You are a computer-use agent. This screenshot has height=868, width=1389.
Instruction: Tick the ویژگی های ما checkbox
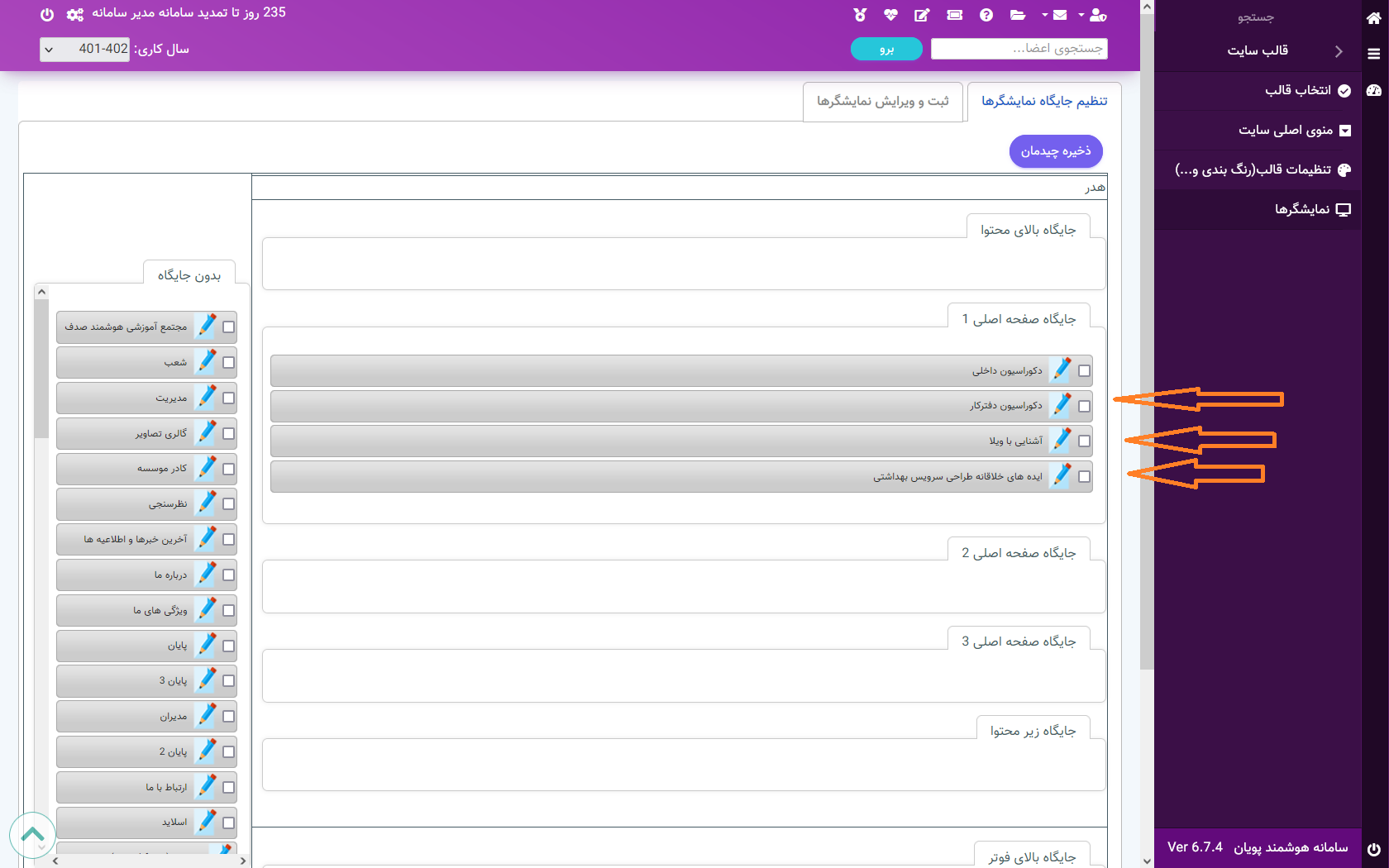[x=229, y=611]
